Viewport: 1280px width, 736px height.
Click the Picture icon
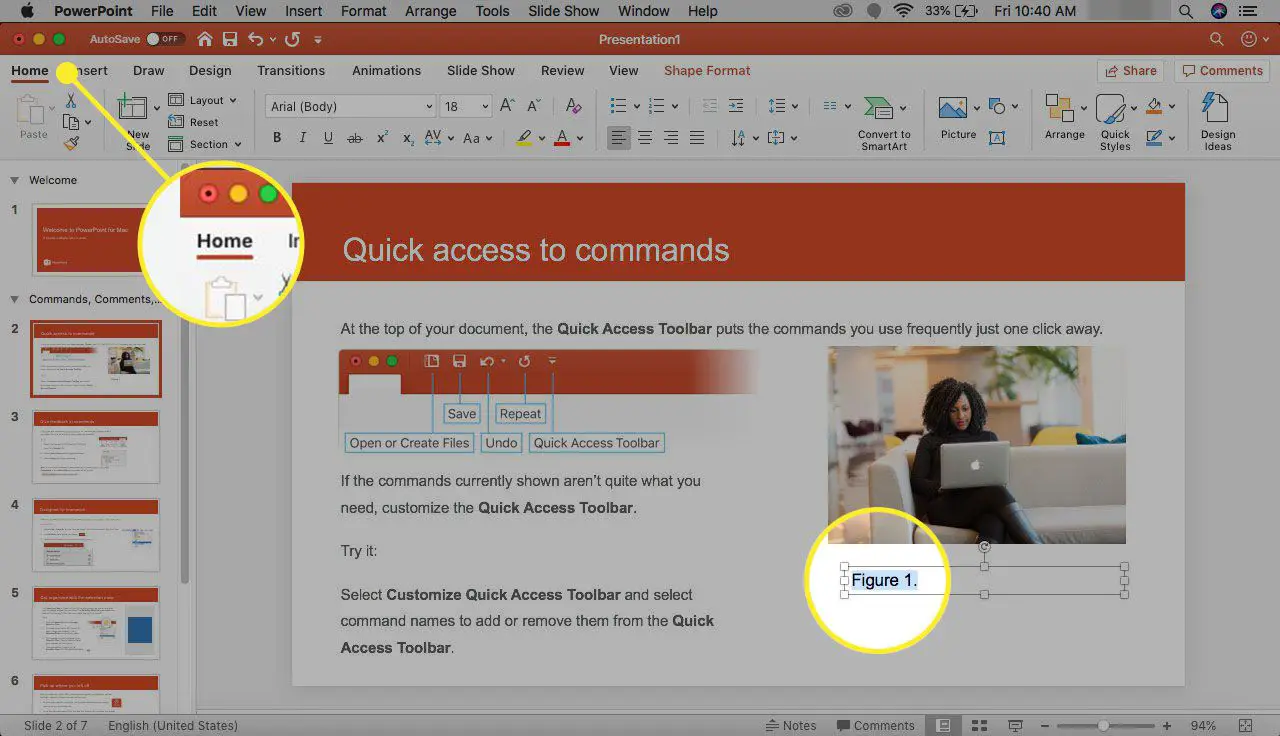[x=953, y=107]
